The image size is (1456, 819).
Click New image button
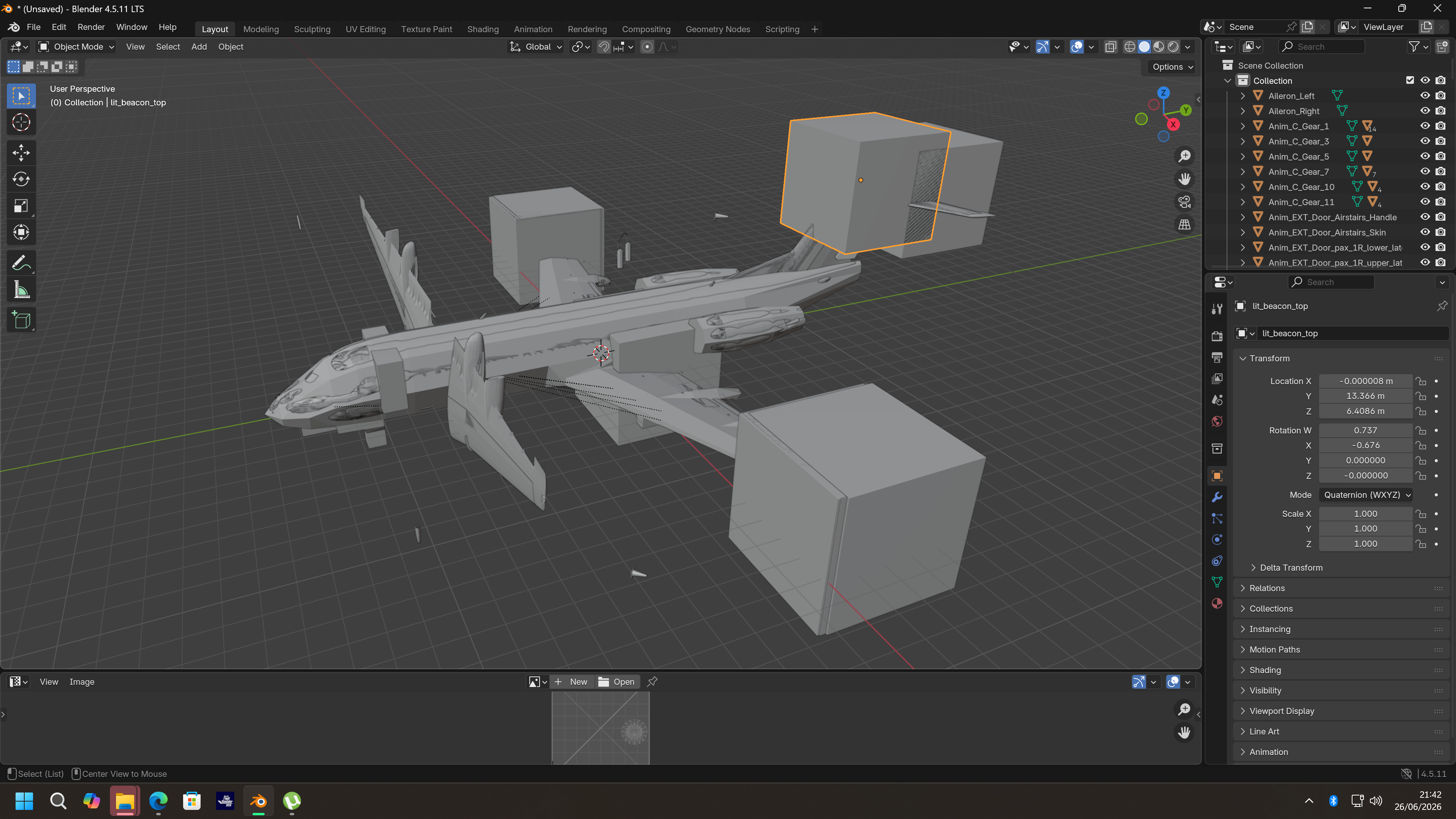572,682
